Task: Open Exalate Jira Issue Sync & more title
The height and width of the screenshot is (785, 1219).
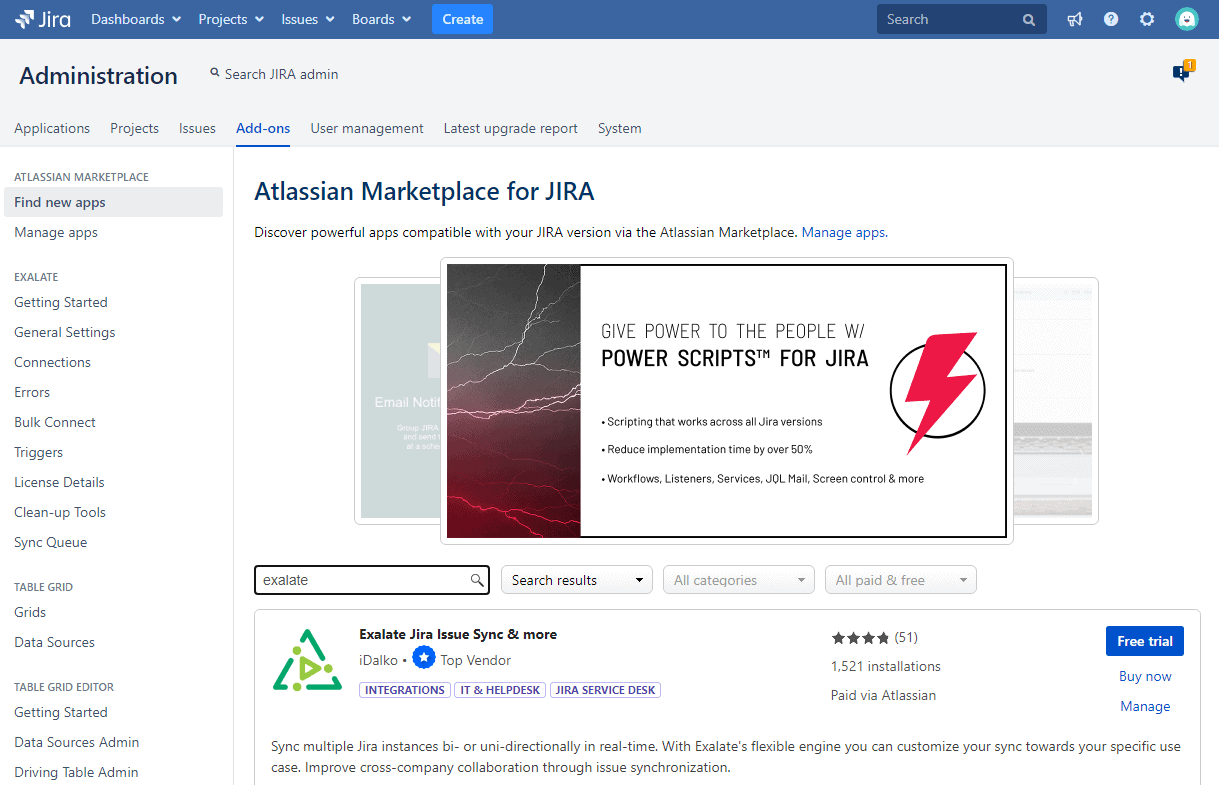Action: tap(458, 634)
